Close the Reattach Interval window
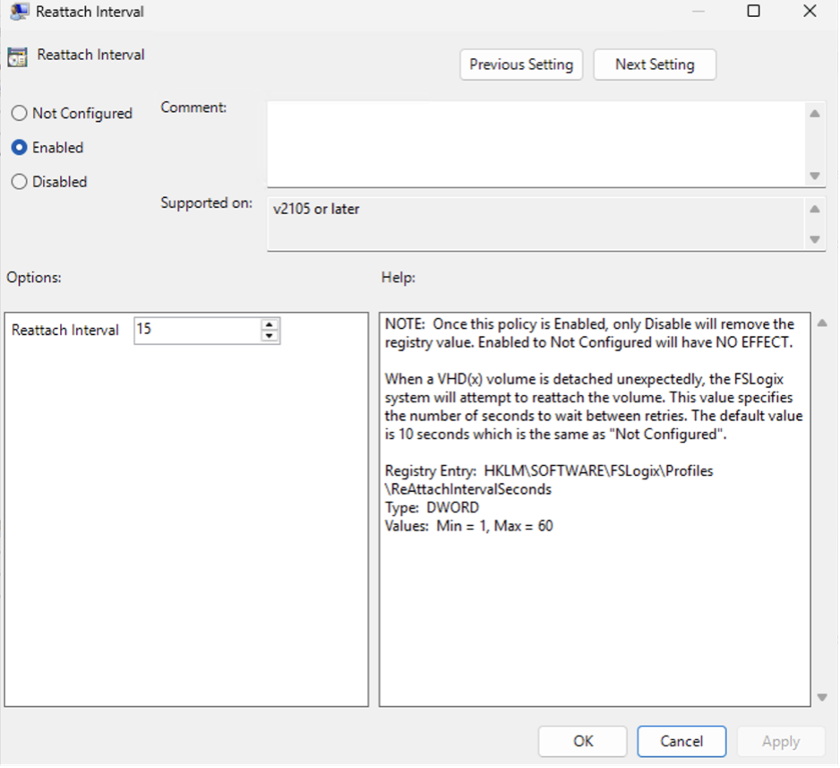The image size is (840, 768). click(x=810, y=11)
